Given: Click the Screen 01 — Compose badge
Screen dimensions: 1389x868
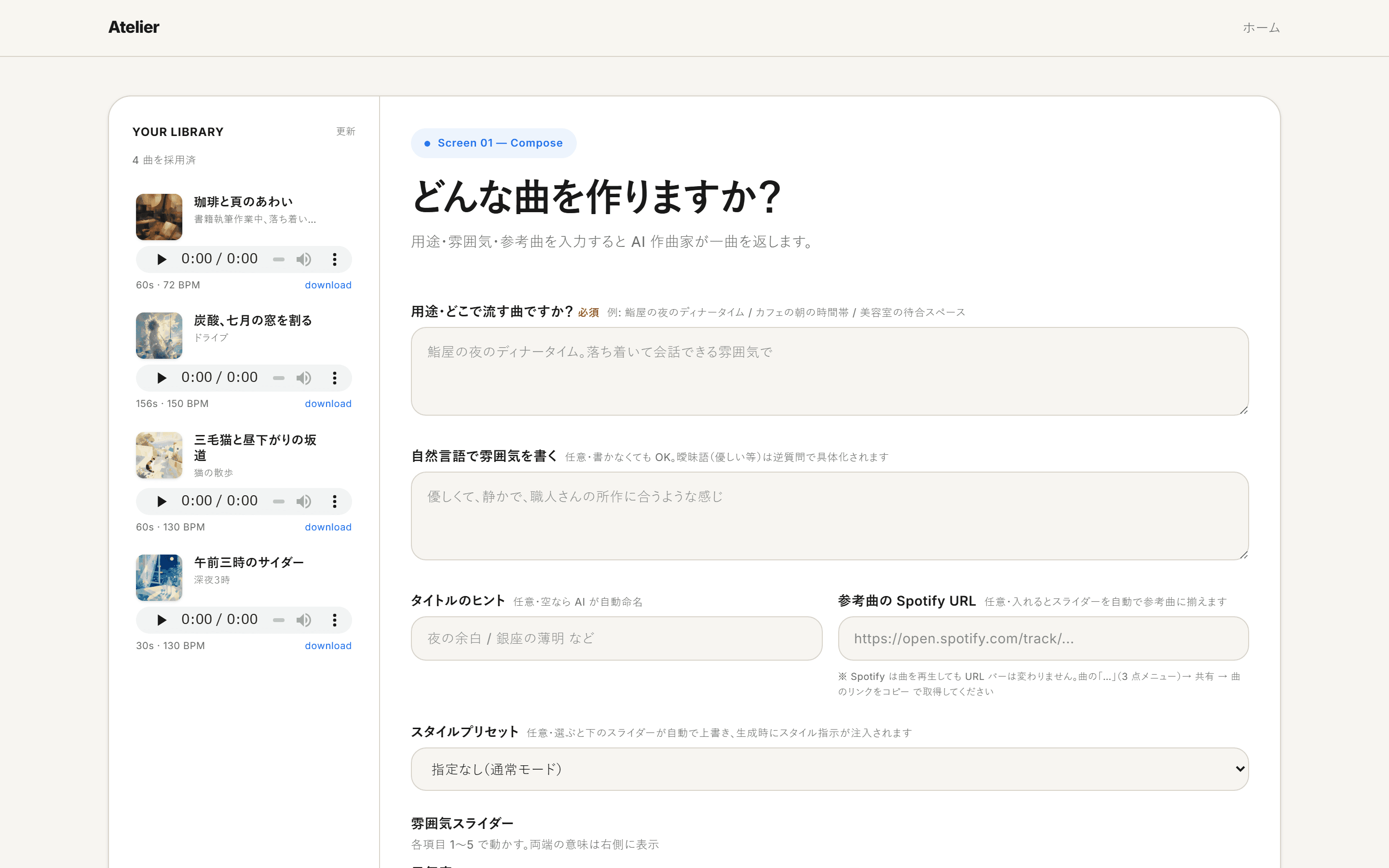Looking at the screenshot, I should point(493,143).
